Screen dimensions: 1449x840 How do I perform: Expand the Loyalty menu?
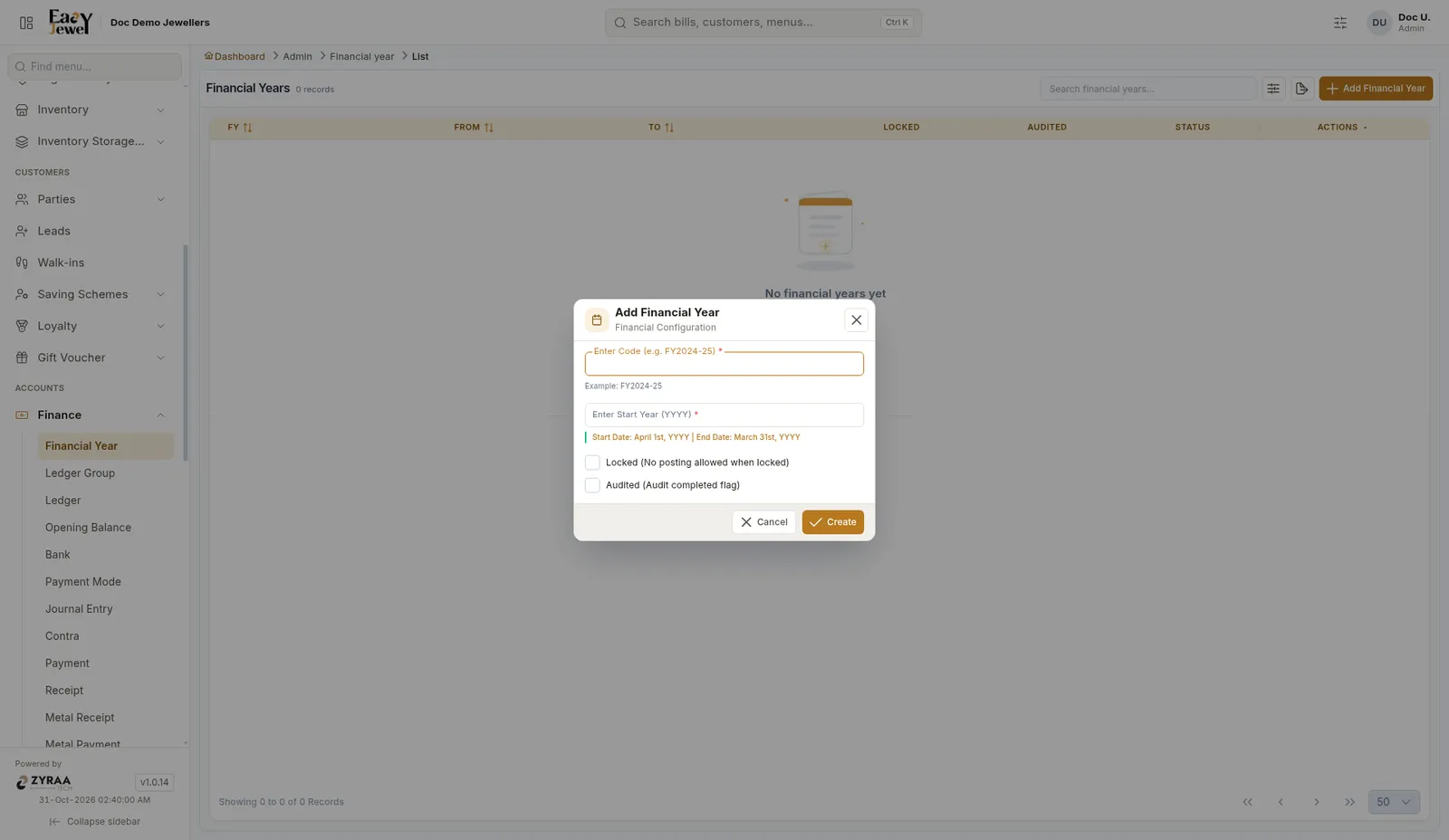[x=91, y=326]
